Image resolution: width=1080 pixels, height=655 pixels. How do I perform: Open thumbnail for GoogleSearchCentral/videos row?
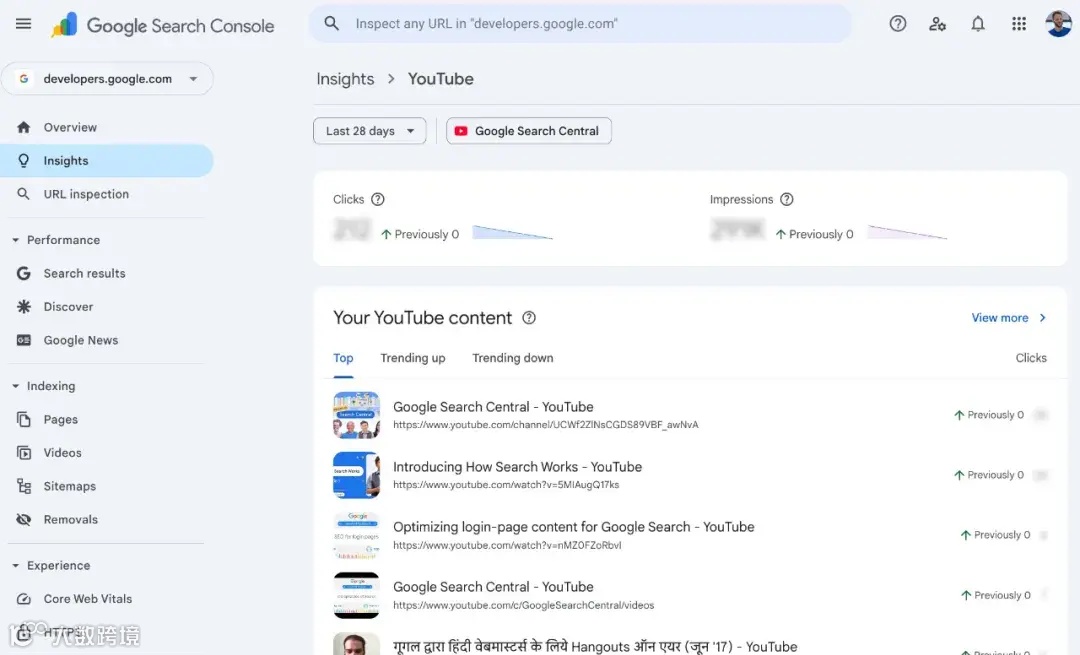[356, 595]
